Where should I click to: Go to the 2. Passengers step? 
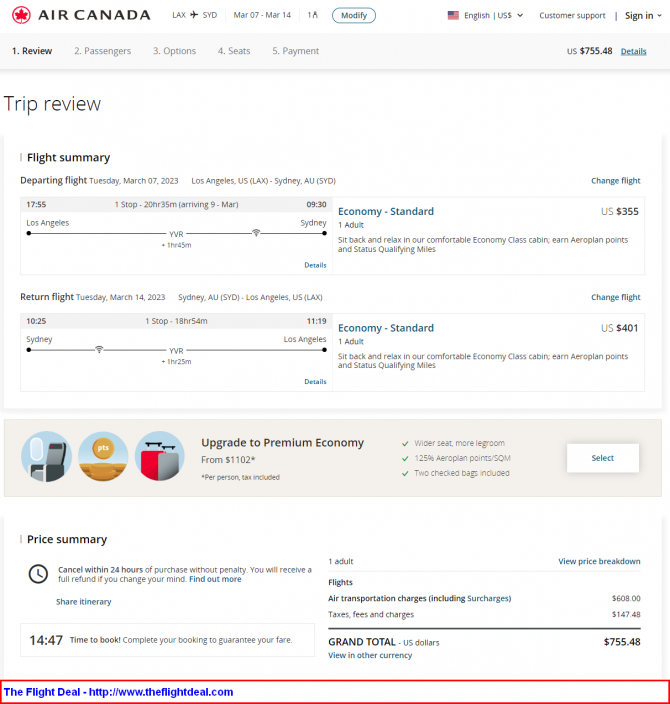102,51
